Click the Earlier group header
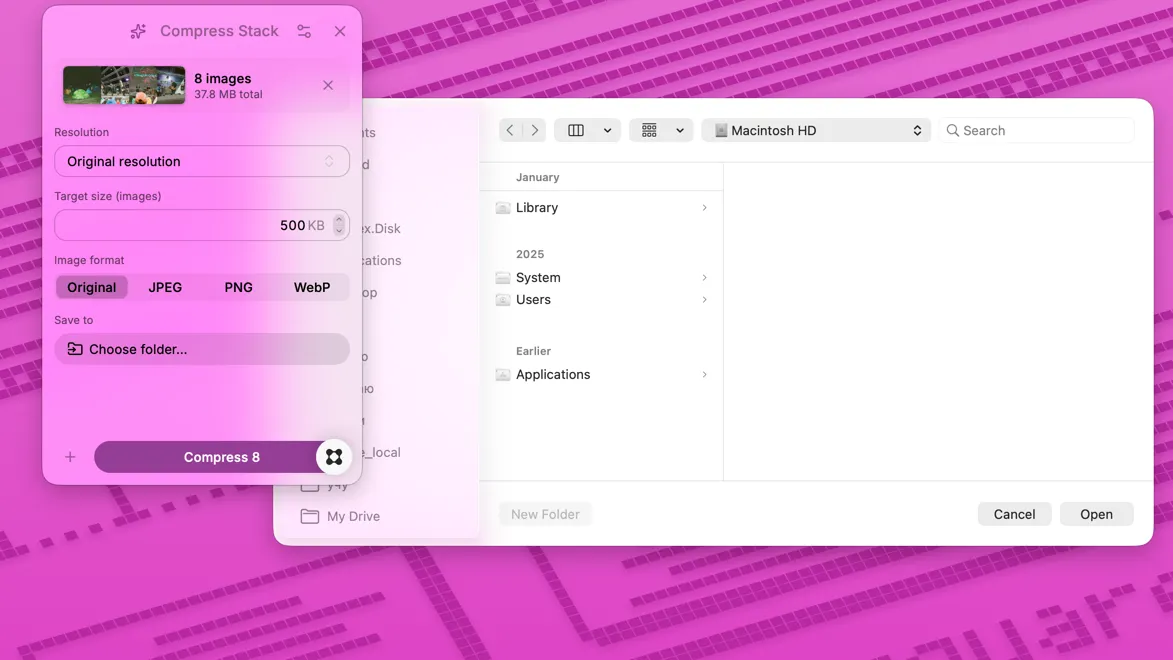This screenshot has width=1173, height=660. (x=533, y=351)
